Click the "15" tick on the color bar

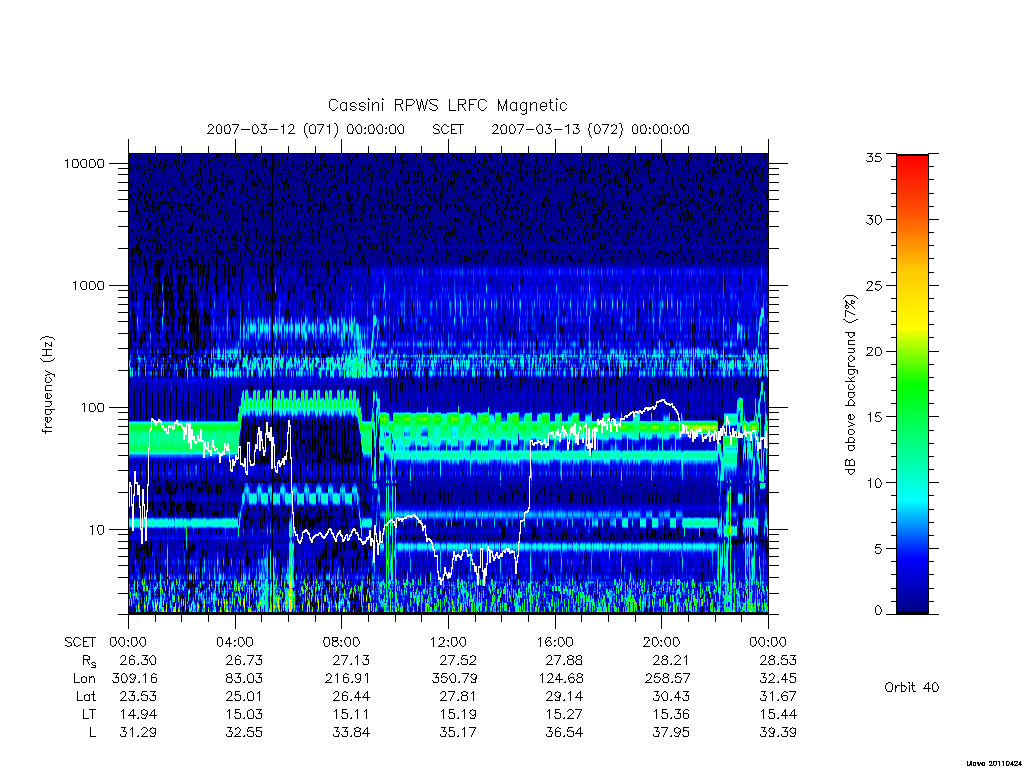pyautogui.click(x=873, y=417)
